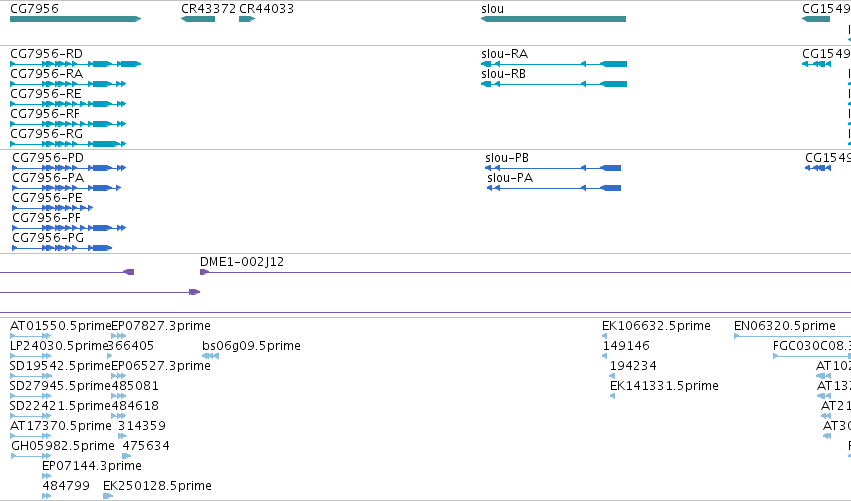
Task: Select CG7956-PD protein label
Action: [48, 158]
